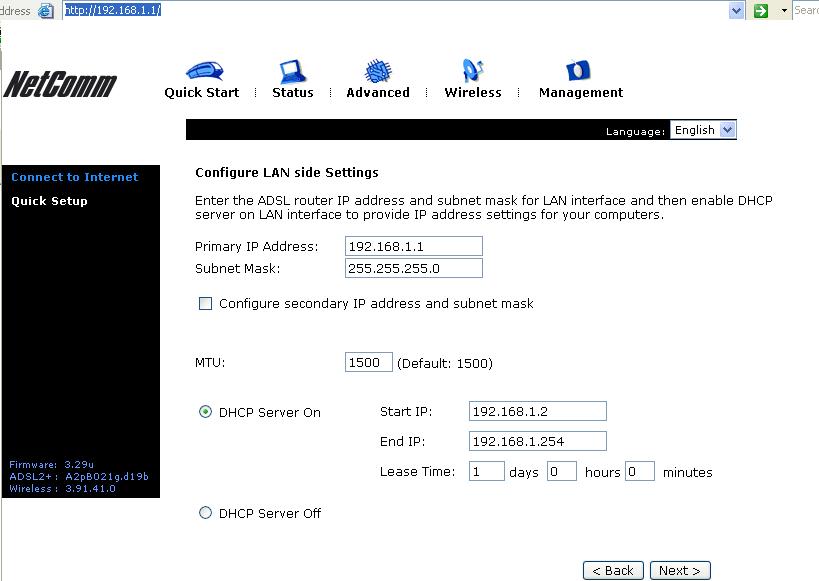Click the End IP field
The height and width of the screenshot is (581, 819).
(538, 441)
